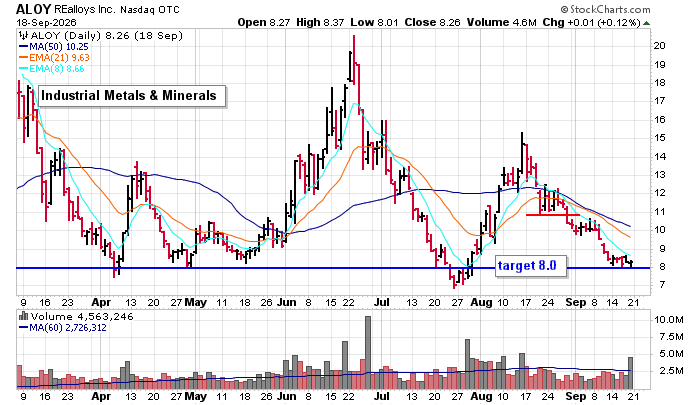Click the target 8.0 annotation box

click(x=531, y=266)
